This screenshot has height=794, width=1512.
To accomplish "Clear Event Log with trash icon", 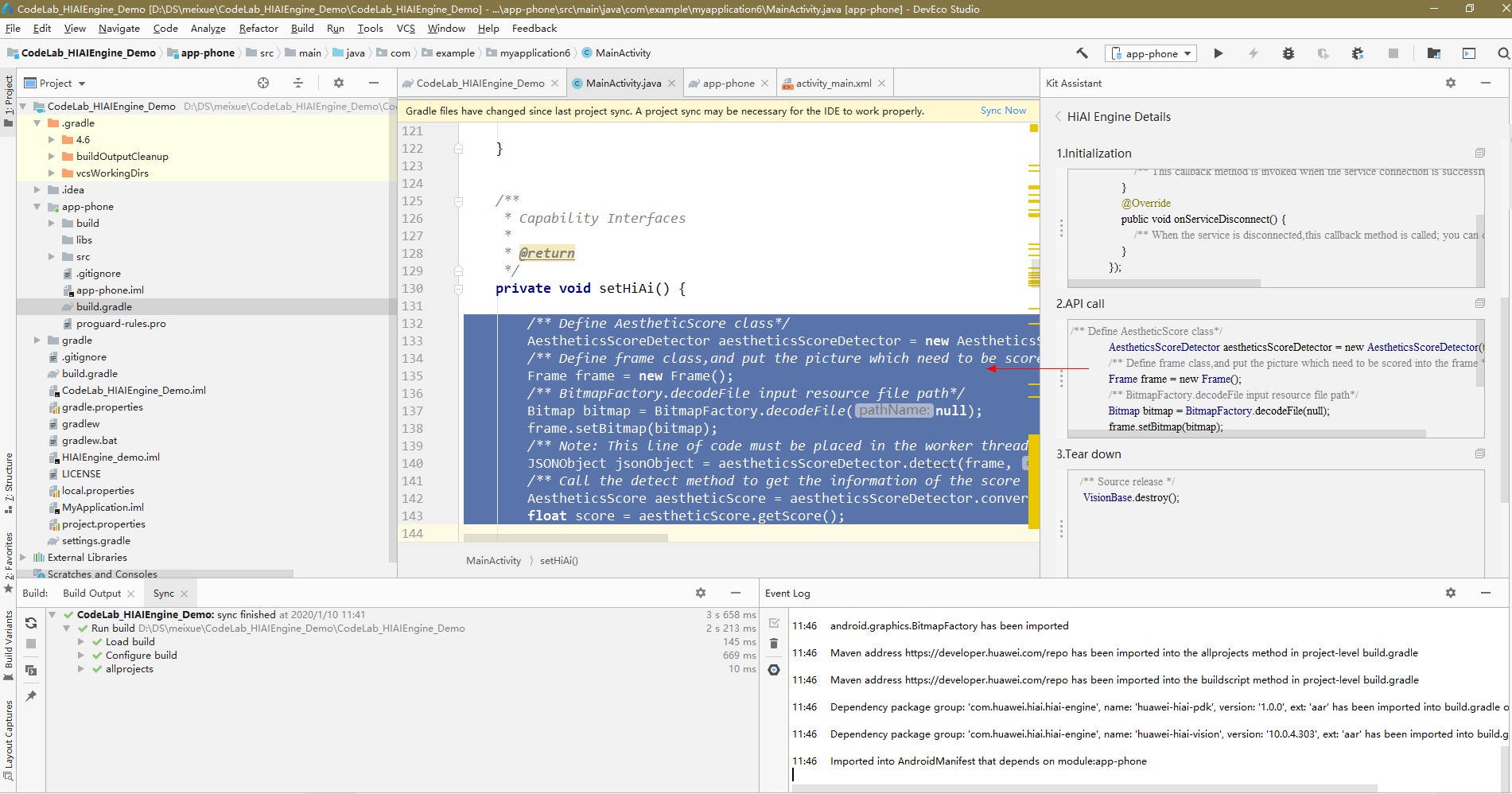I will click(774, 644).
